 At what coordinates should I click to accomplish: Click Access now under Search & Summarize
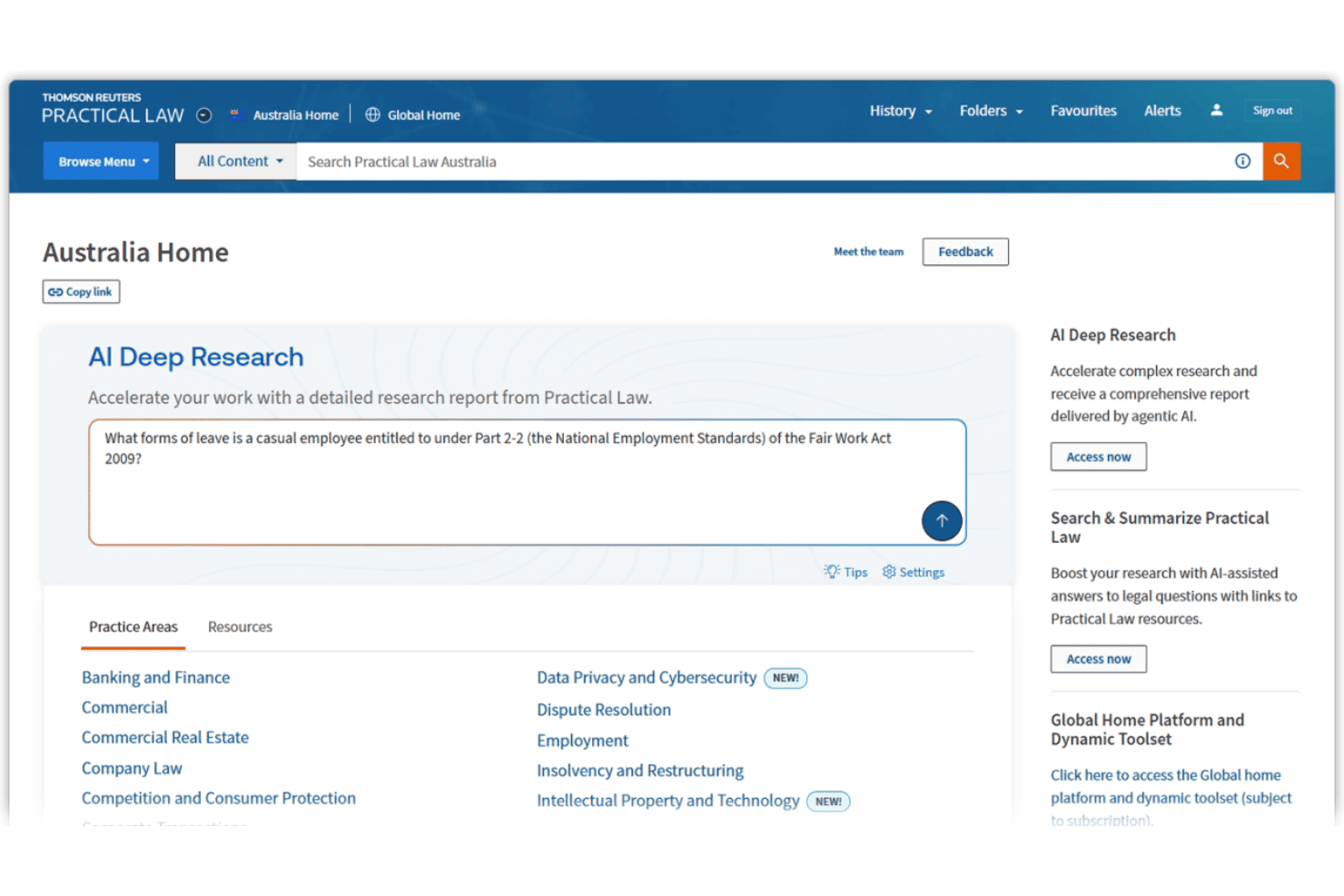point(1099,659)
